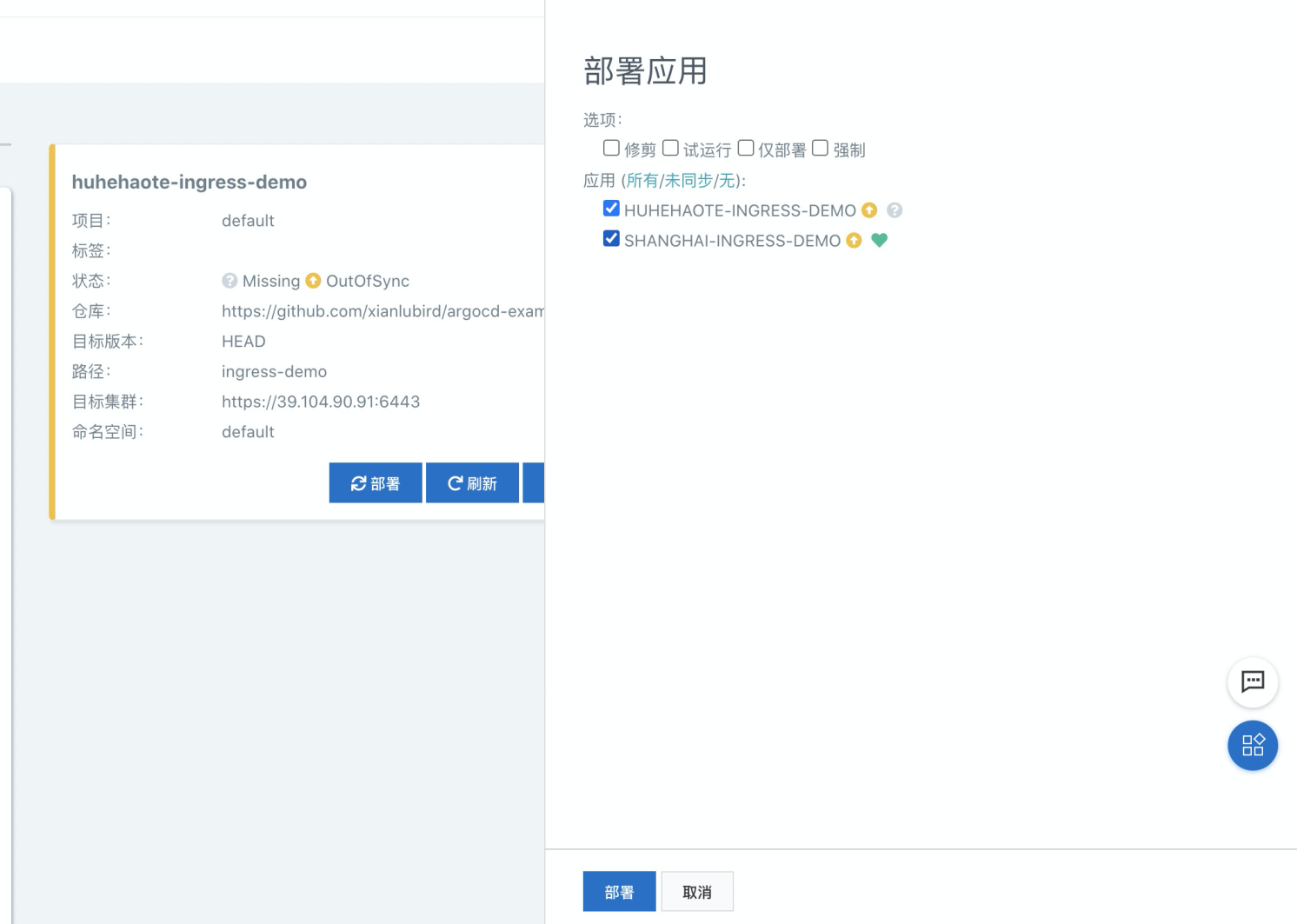Click the namespace value default

tap(248, 432)
